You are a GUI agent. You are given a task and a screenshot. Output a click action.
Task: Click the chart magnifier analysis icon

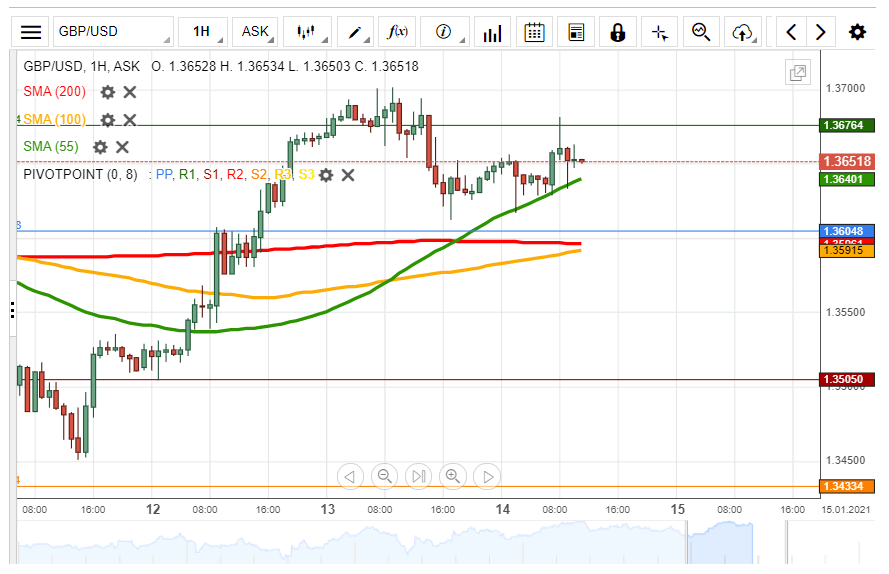701,32
